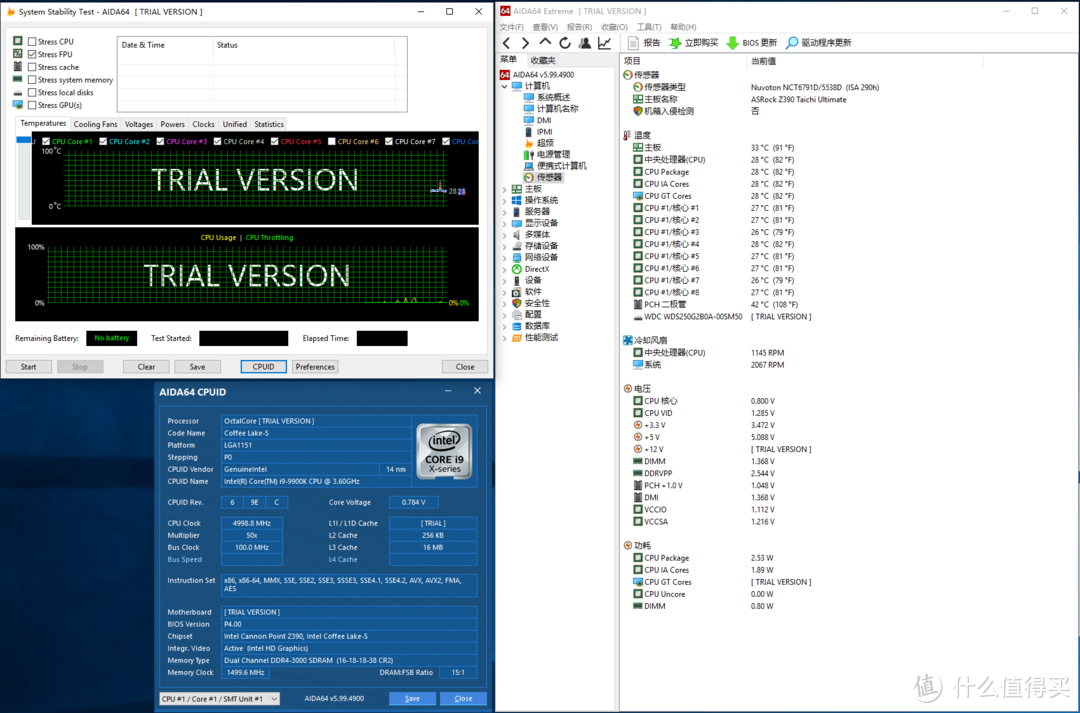The width and height of the screenshot is (1080, 713).
Task: Open the 查看(V) menu
Action: [545, 27]
